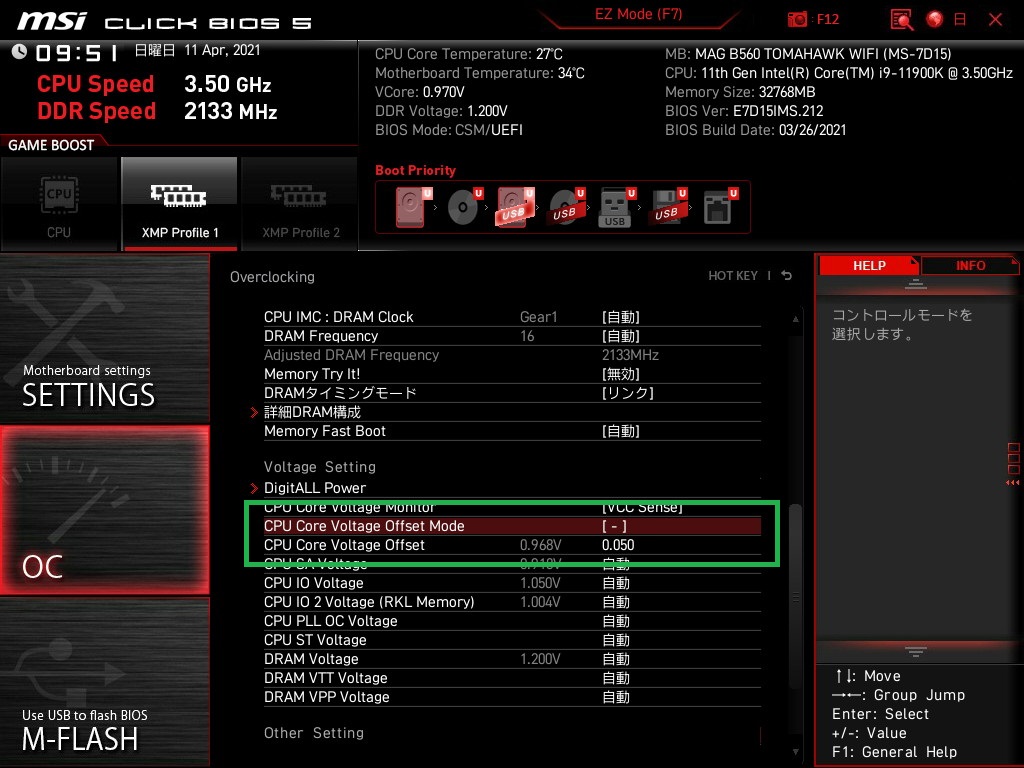Screen dimensions: 1024x768
Task: Select first hard disk boot device icon
Action: (x=413, y=207)
